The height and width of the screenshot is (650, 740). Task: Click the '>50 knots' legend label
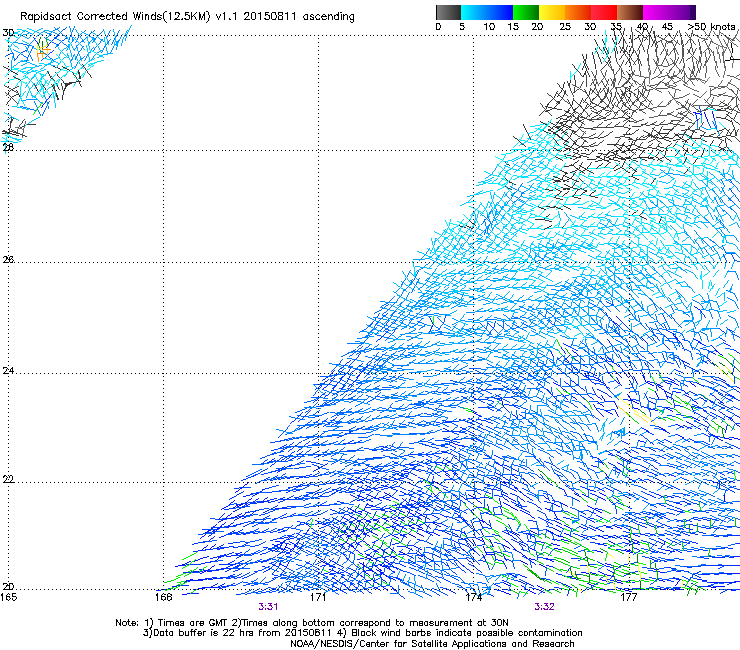click(711, 26)
